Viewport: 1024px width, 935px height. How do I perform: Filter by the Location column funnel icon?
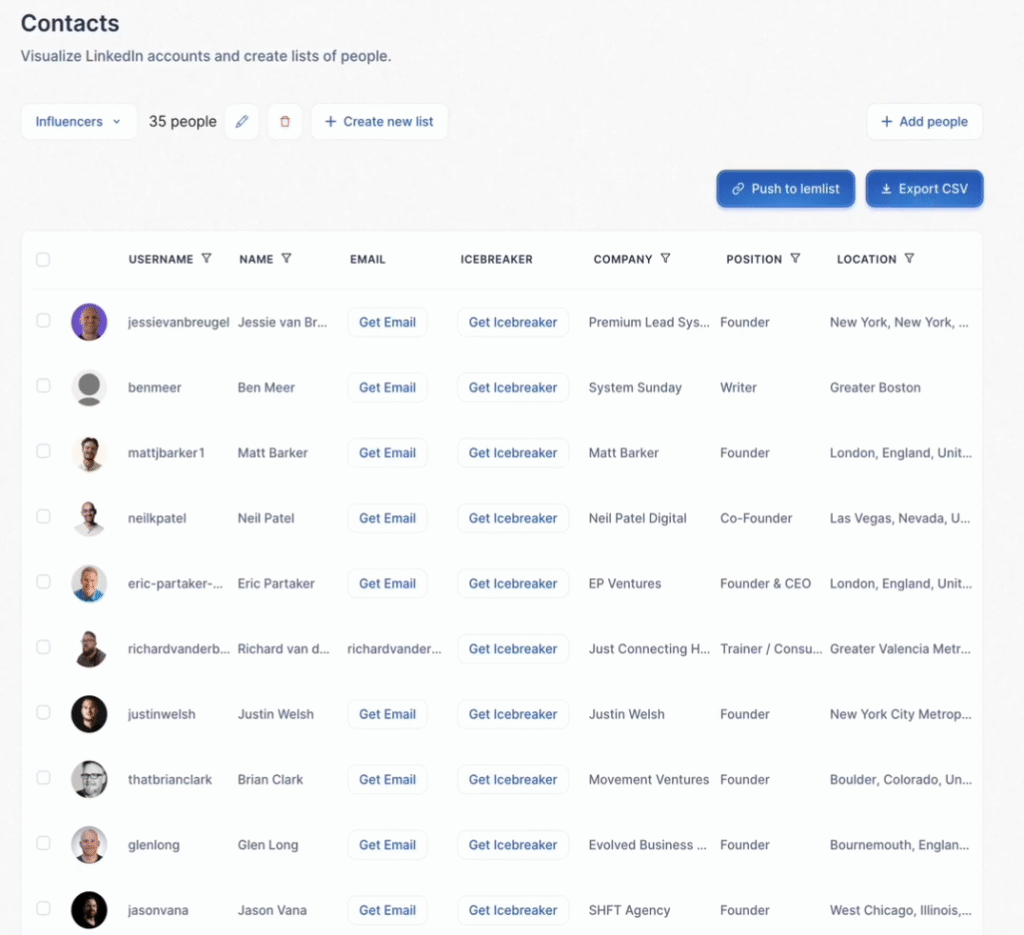click(909, 259)
